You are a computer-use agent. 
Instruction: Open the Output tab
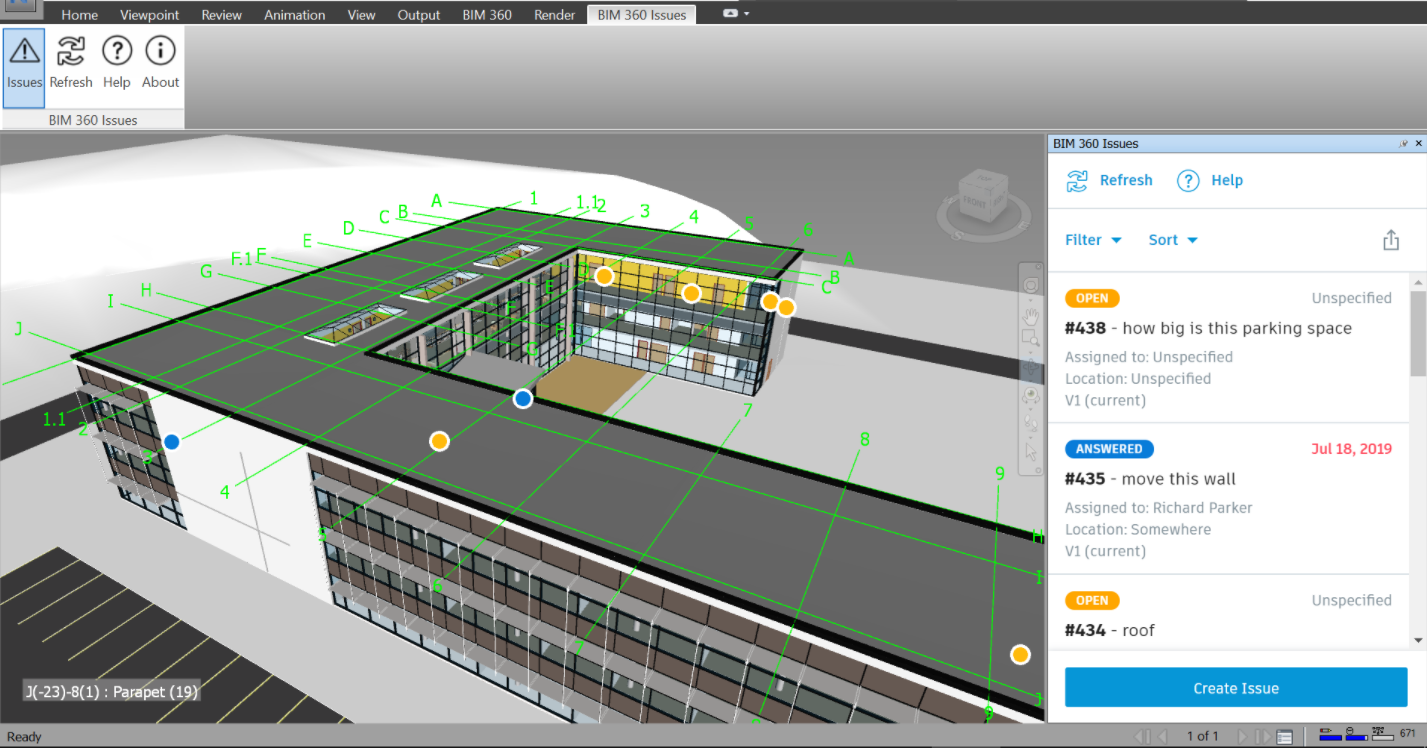[419, 15]
